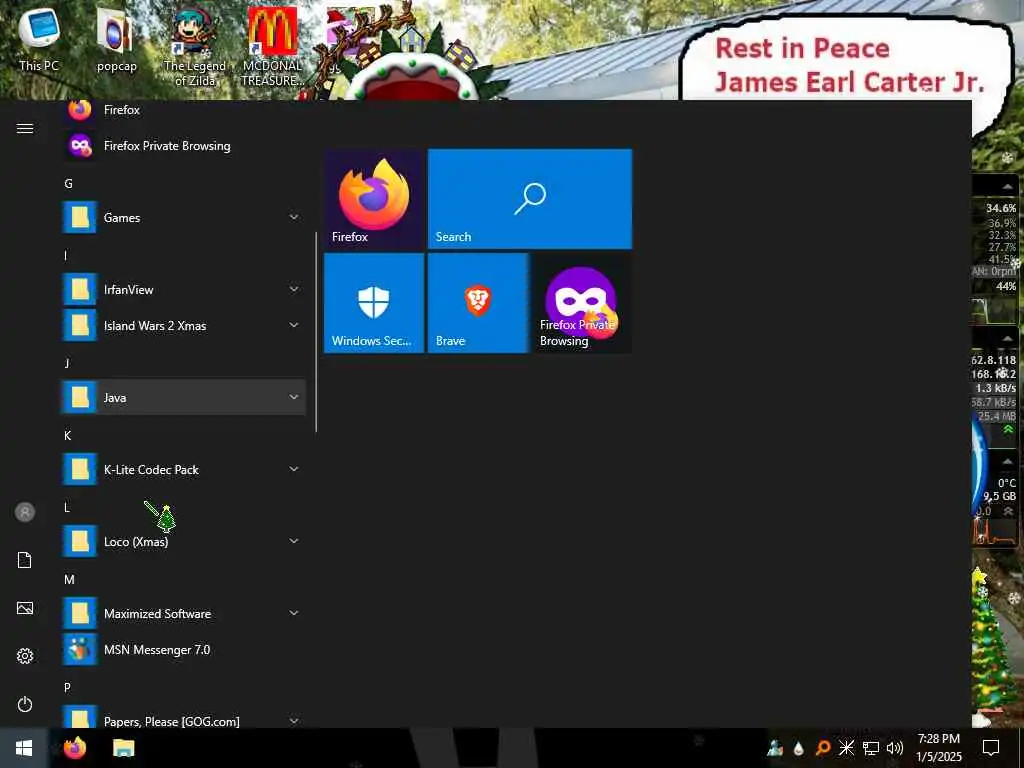The image size is (1024, 768).
Task: Expand the Java folder
Action: pos(184,397)
